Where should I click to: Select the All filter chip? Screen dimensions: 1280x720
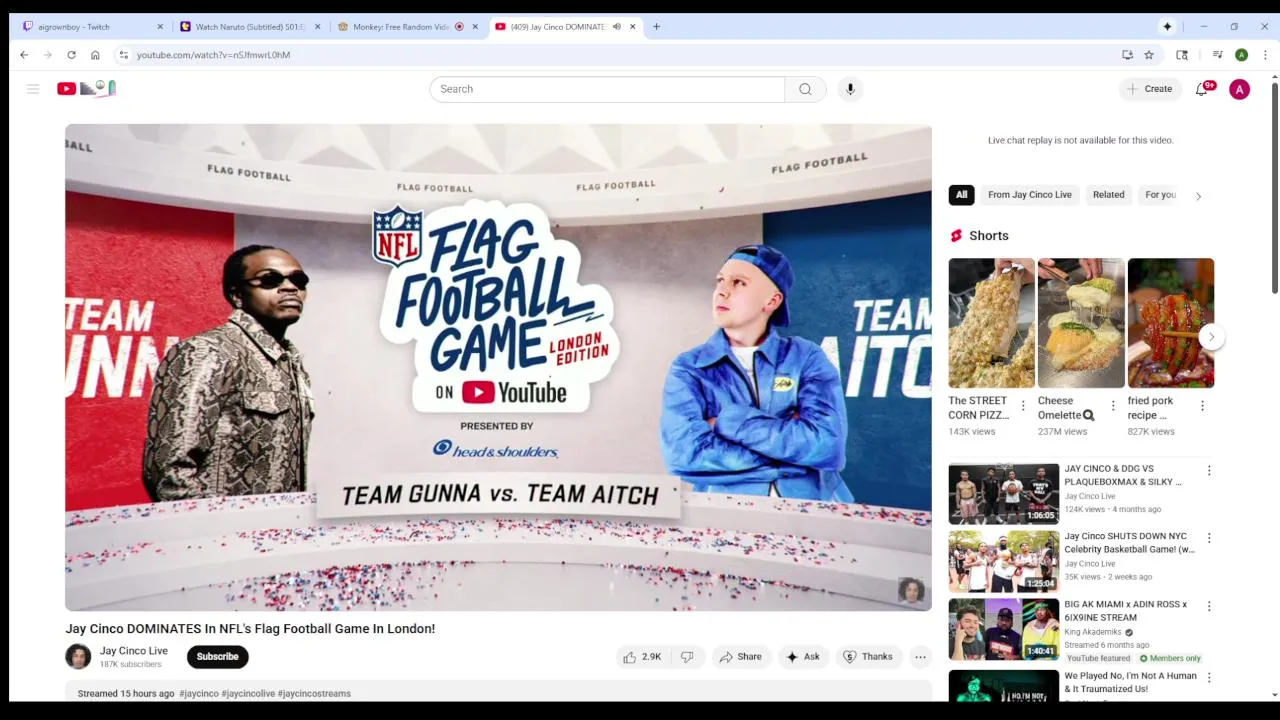coord(961,195)
